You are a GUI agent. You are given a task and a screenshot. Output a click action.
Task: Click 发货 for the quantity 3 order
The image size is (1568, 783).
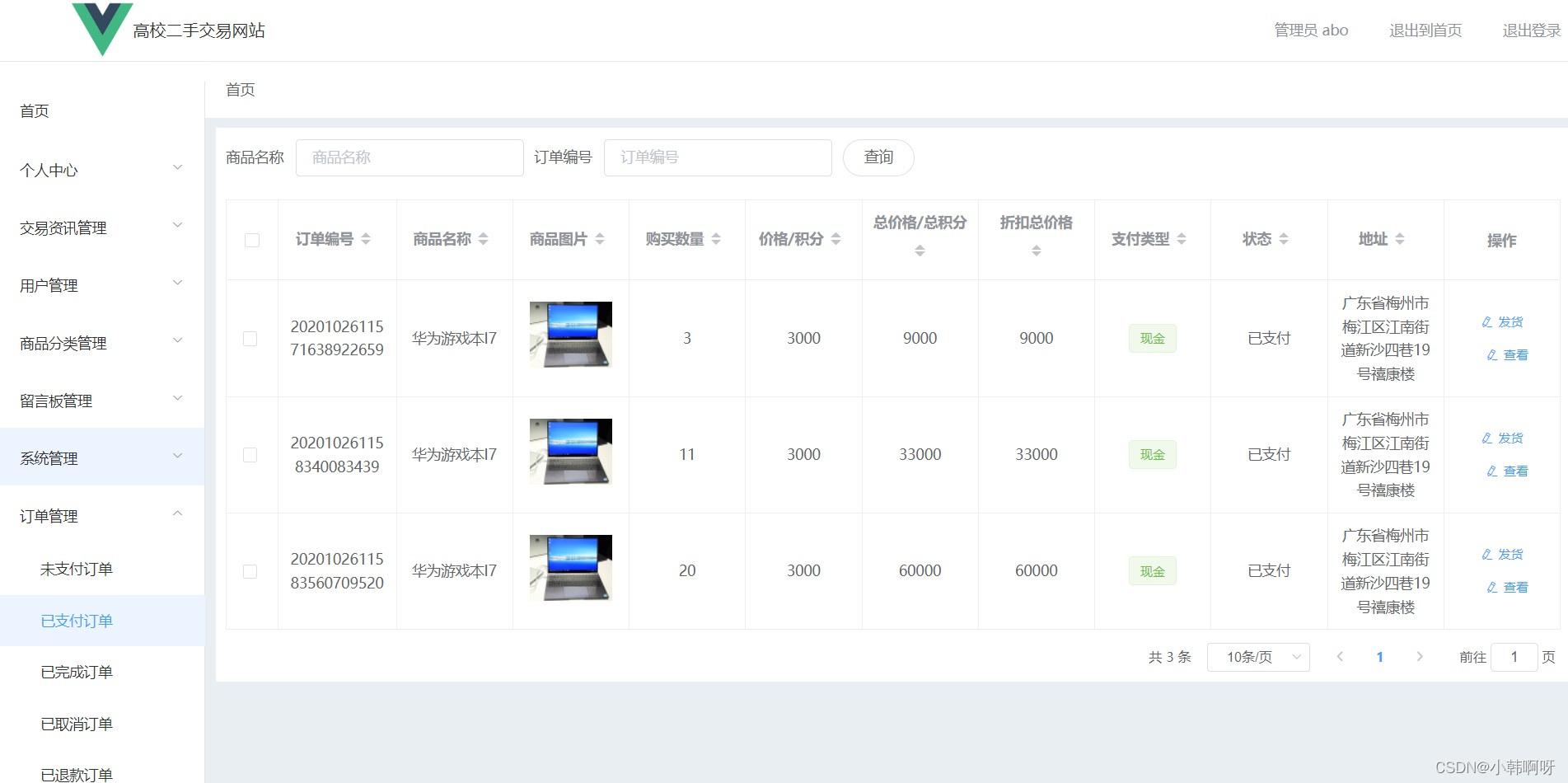point(1502,322)
